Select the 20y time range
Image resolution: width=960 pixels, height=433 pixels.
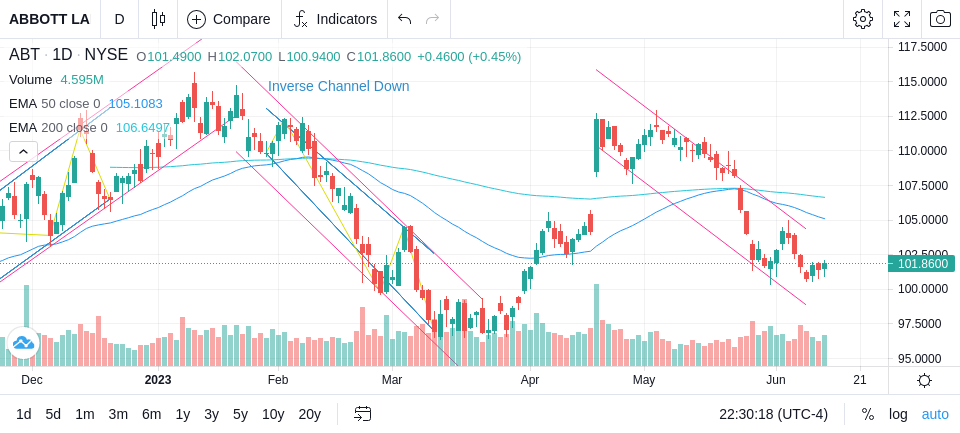[x=309, y=415]
